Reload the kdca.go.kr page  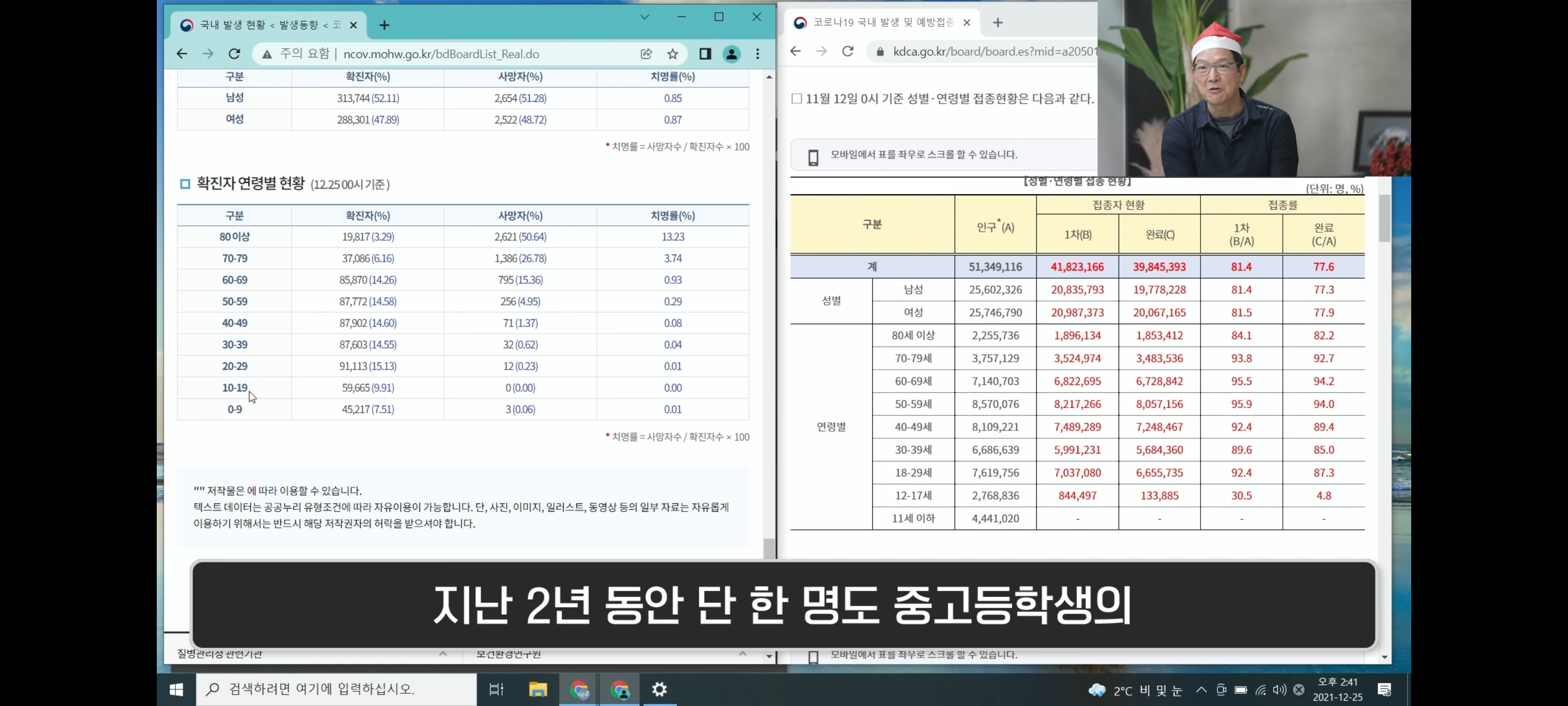[x=847, y=51]
